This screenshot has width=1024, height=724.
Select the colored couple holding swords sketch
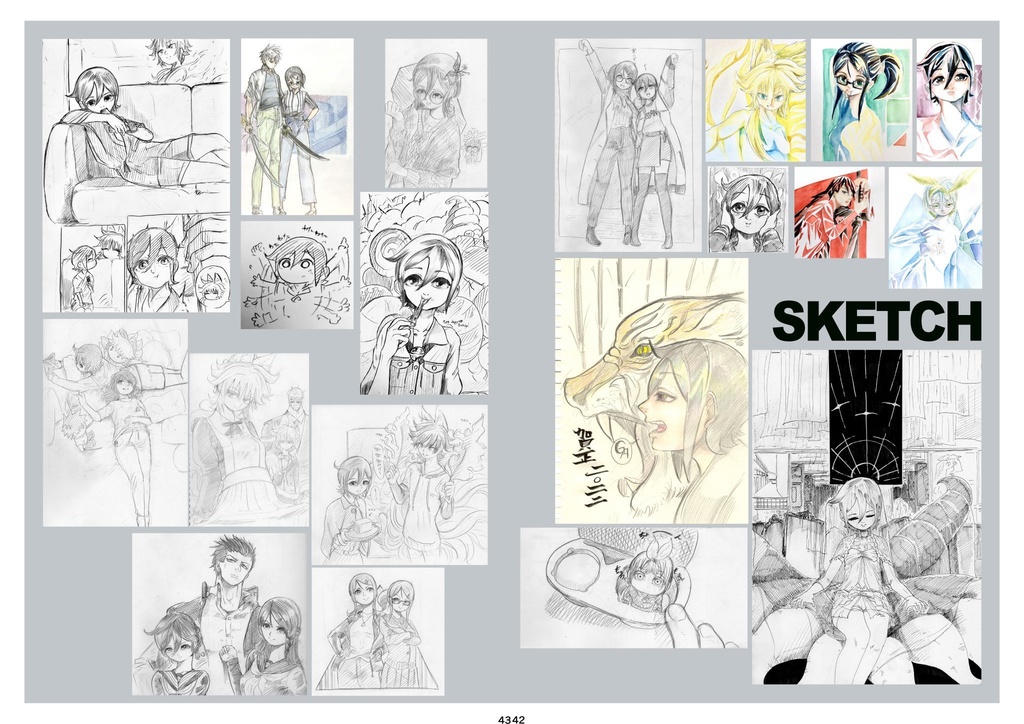(x=297, y=127)
